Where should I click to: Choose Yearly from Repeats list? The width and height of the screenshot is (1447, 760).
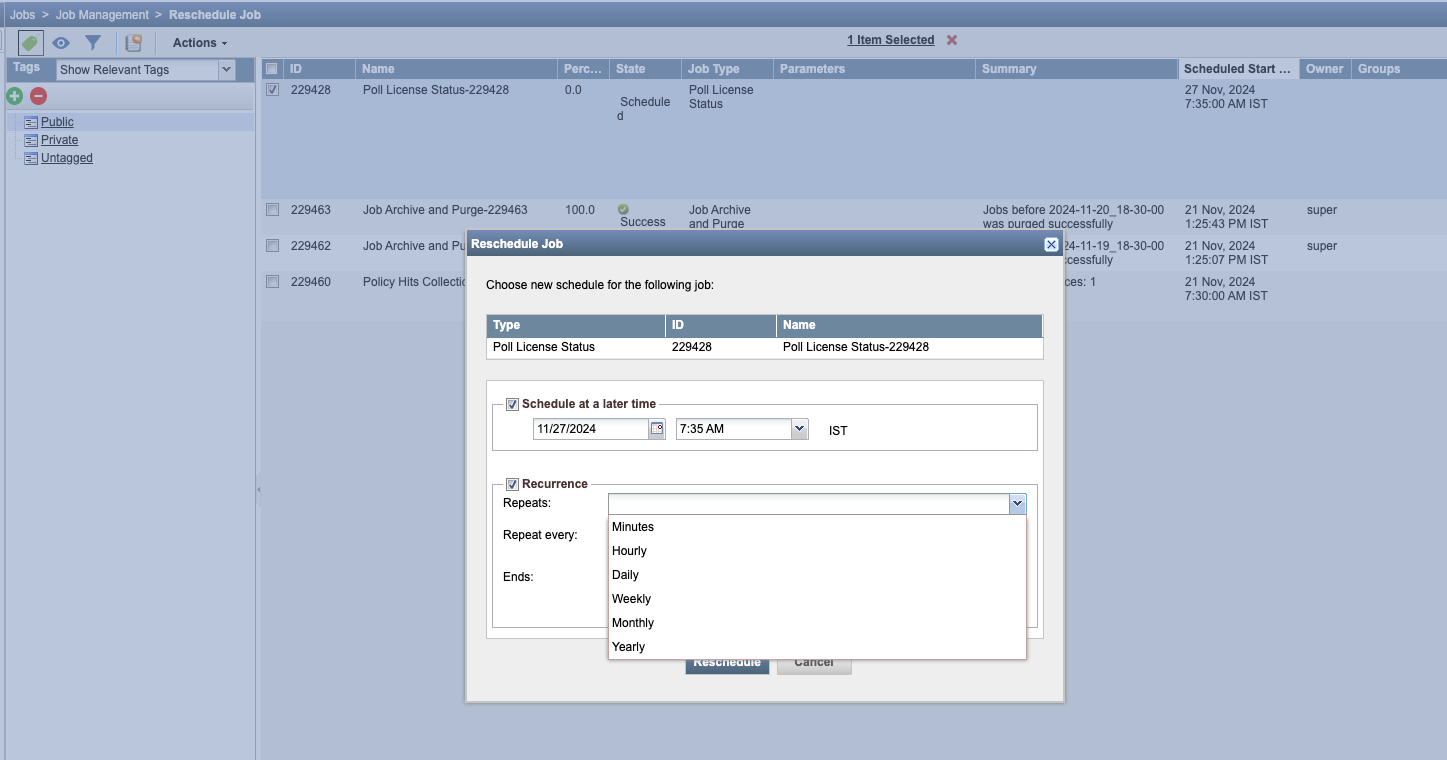tap(817, 647)
